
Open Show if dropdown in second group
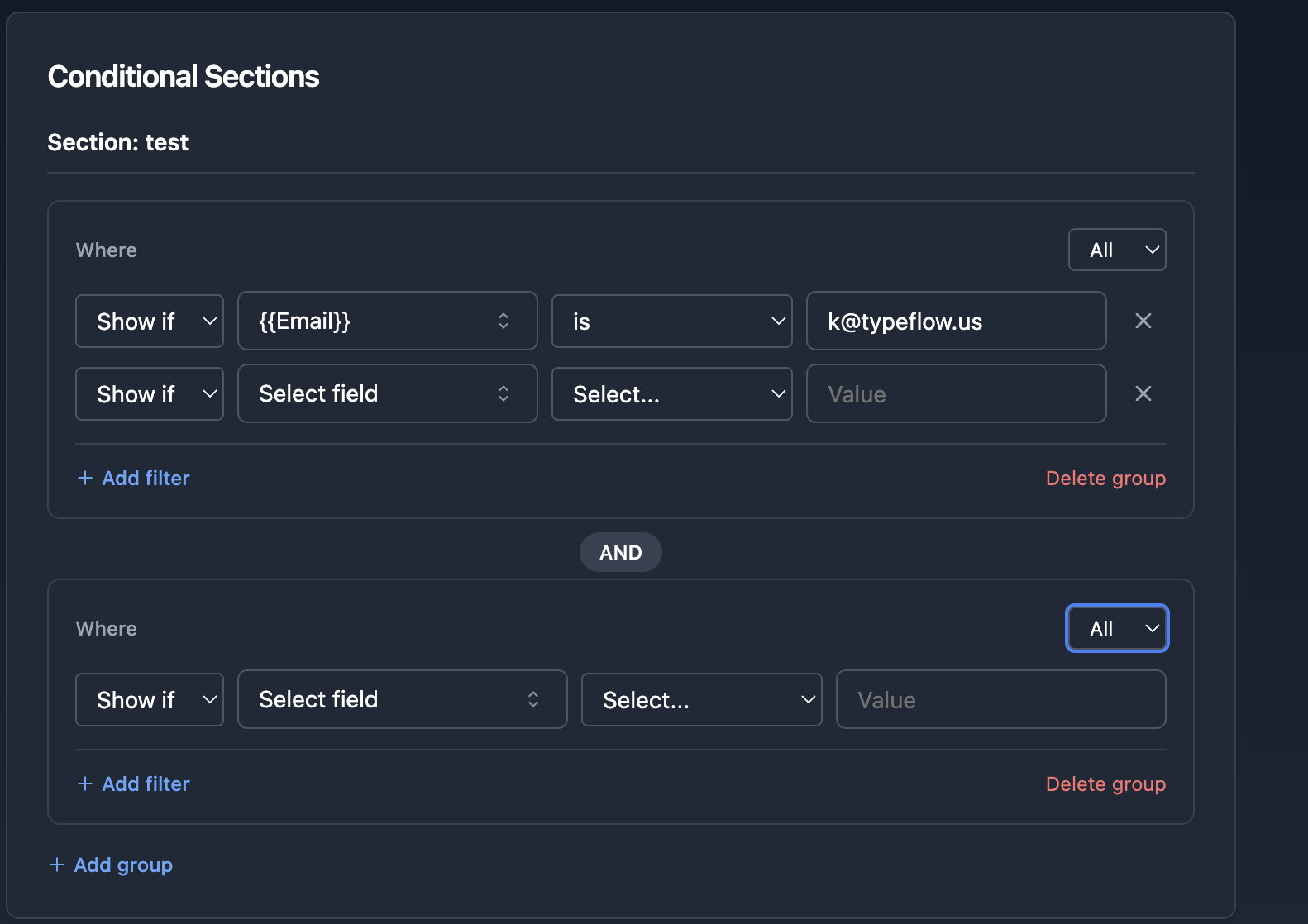click(150, 699)
